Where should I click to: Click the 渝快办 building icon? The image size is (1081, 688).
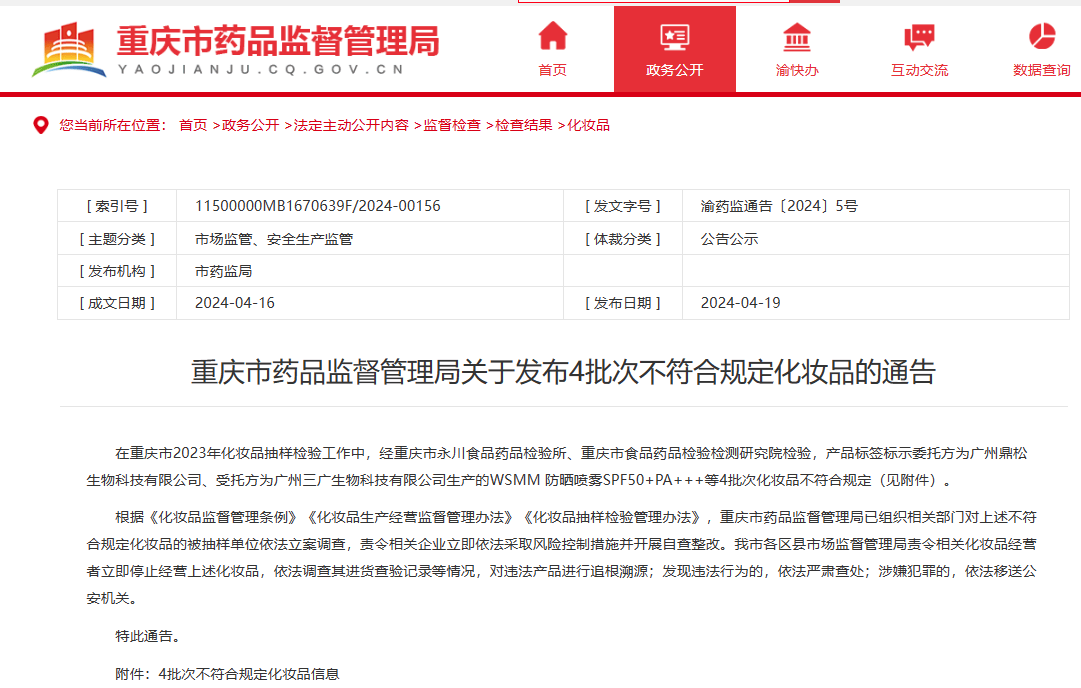point(796,36)
